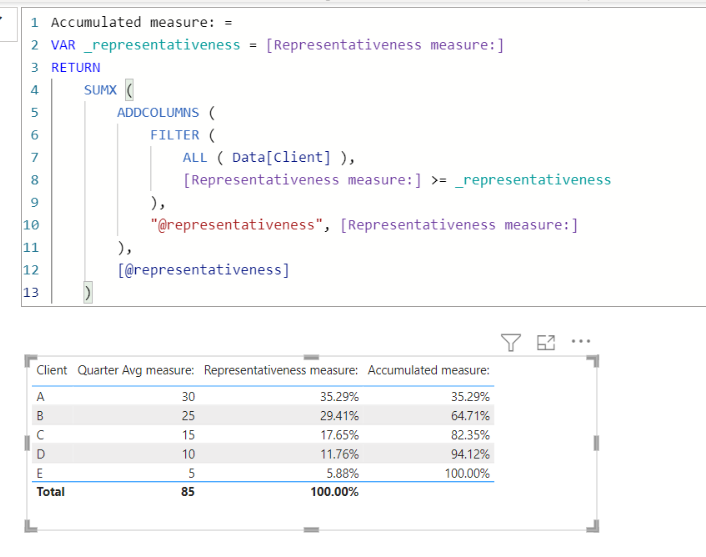This screenshot has width=706, height=557.
Task: Click Quarter Avg value 25
Action: pos(188,416)
